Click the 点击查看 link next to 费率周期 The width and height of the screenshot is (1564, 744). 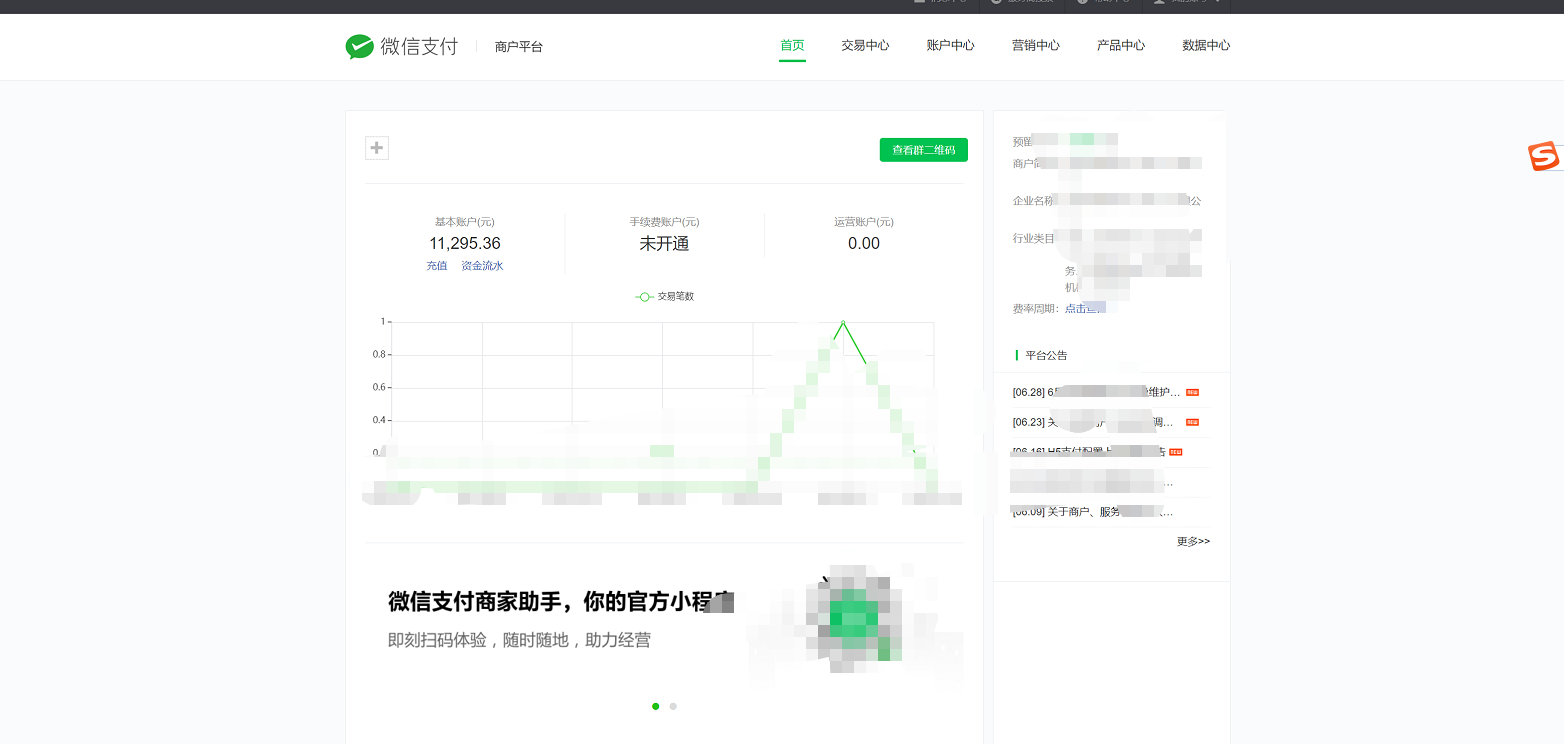(x=1084, y=308)
